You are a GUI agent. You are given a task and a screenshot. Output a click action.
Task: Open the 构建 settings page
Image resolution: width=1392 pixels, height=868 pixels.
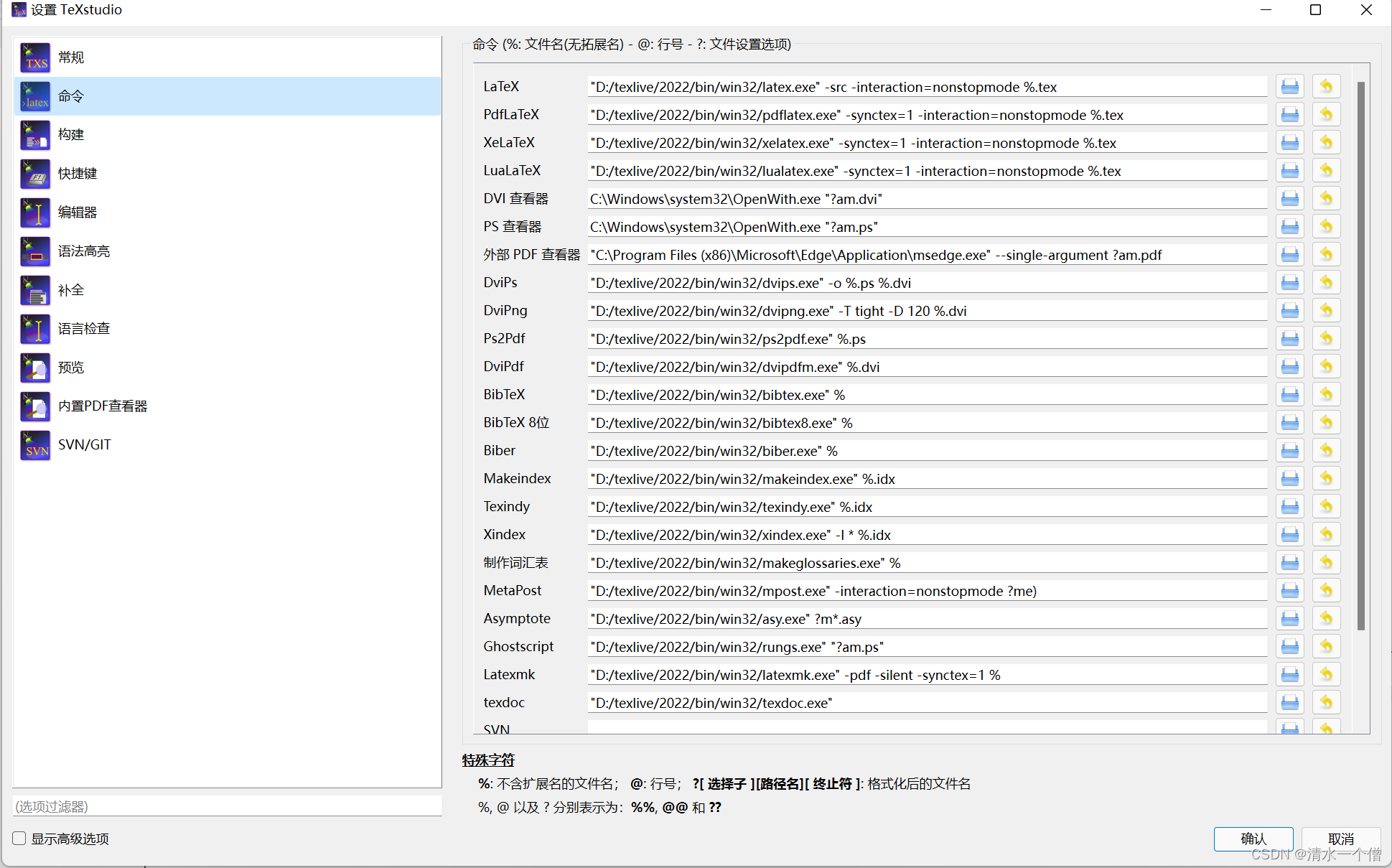click(71, 135)
